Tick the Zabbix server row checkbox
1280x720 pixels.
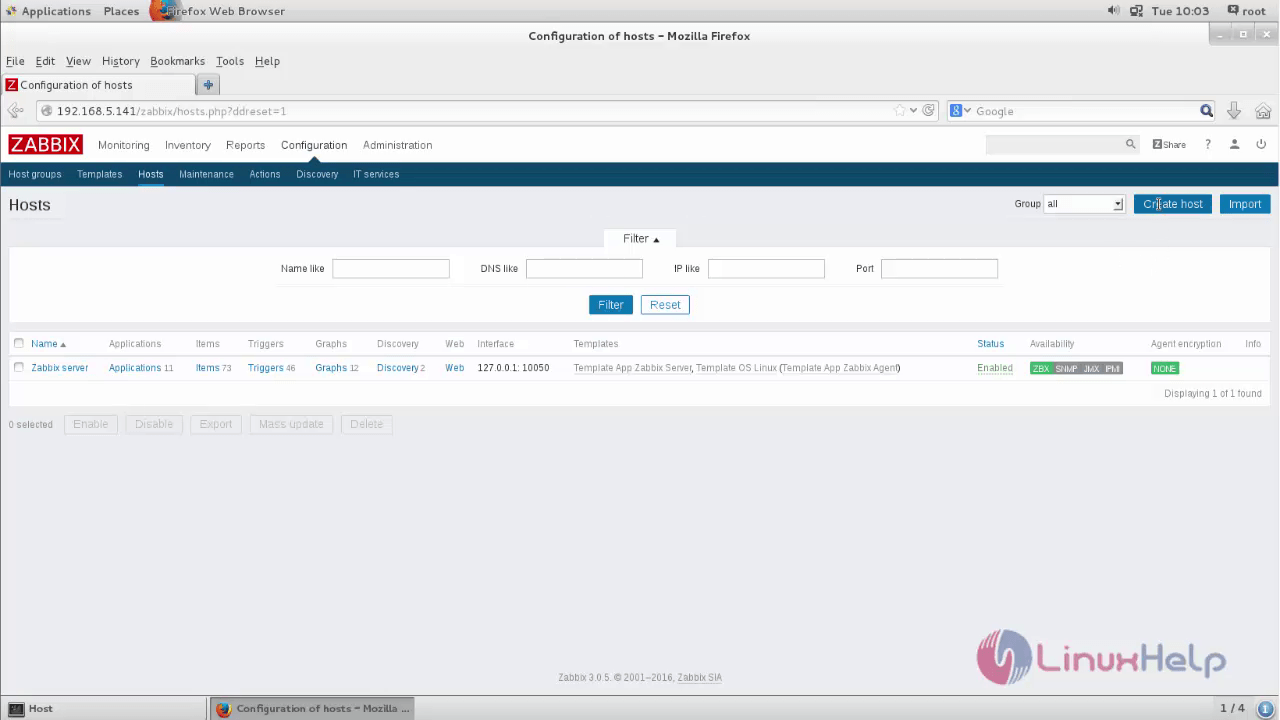click(18, 367)
